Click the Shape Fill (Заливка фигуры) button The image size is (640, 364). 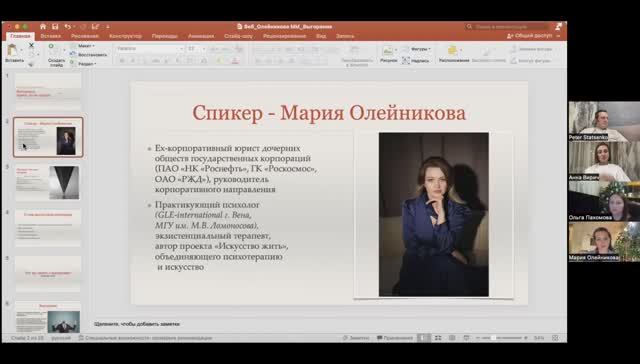click(x=531, y=49)
